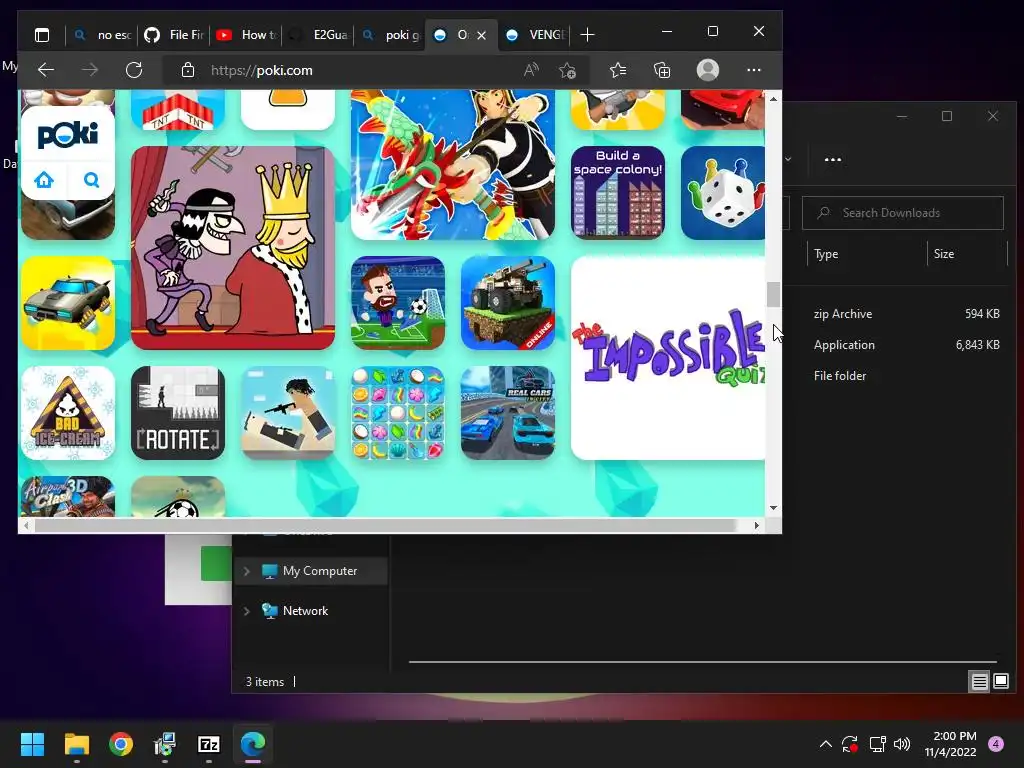Activate the Read aloud icon in address bar
1024x768 pixels.
(x=531, y=70)
